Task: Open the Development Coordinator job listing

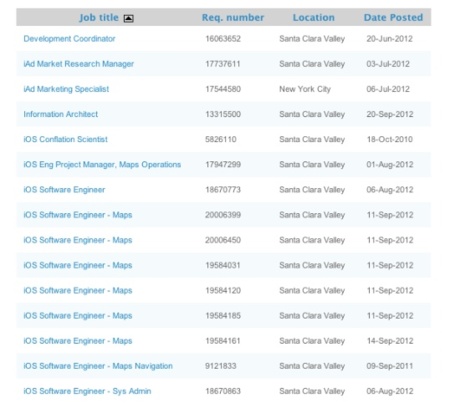Action: point(69,39)
